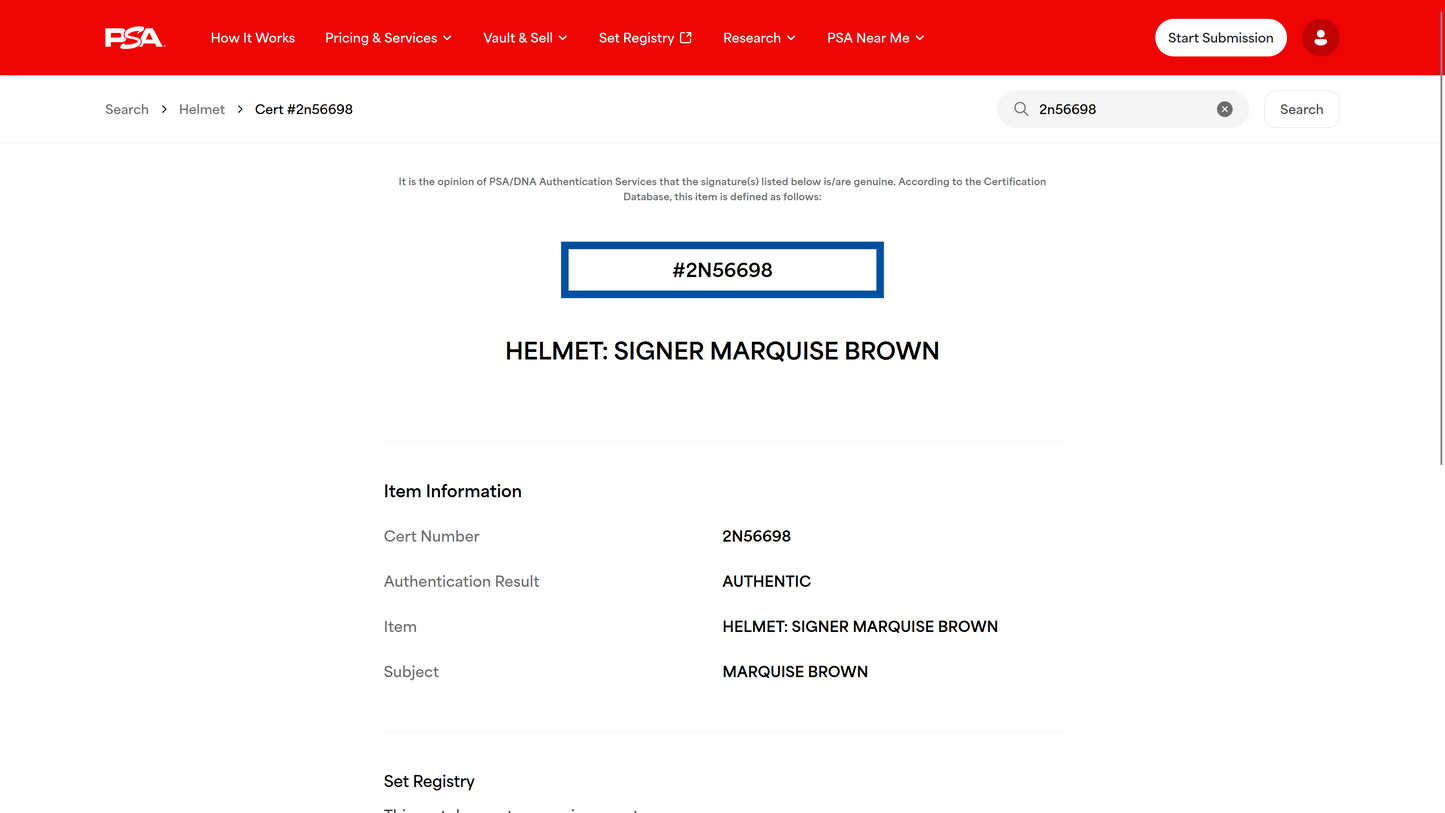
Task: Clear the search field with X icon
Action: coord(1224,109)
